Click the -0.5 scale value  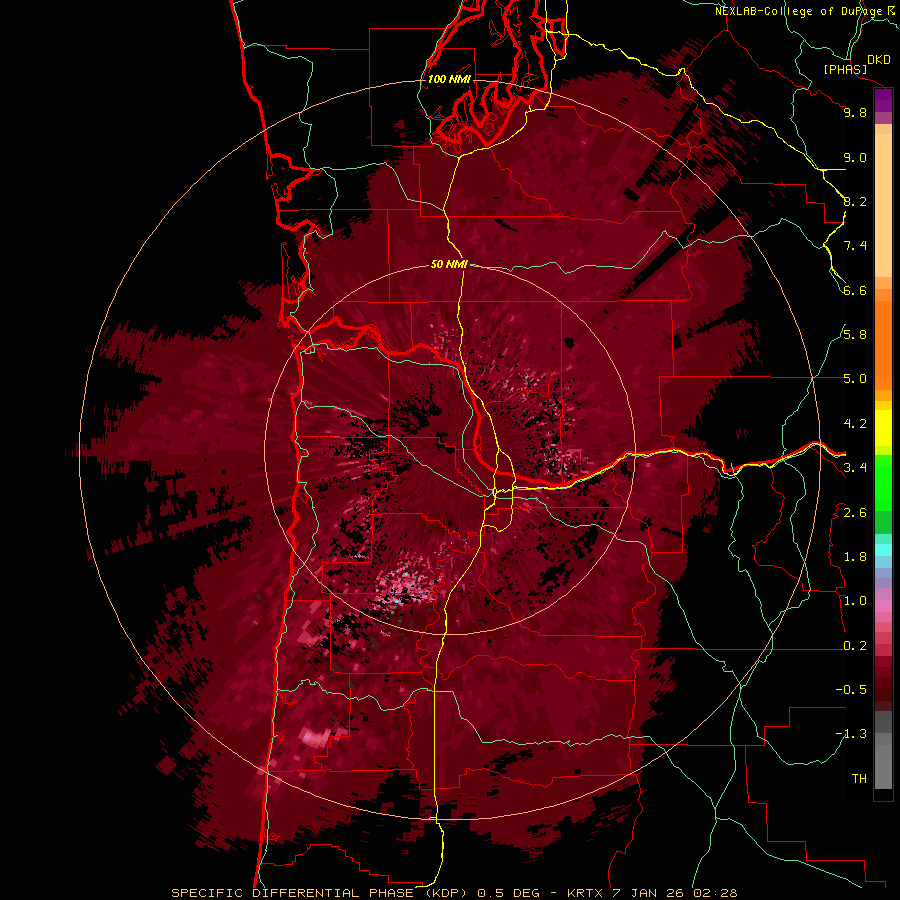click(851, 690)
